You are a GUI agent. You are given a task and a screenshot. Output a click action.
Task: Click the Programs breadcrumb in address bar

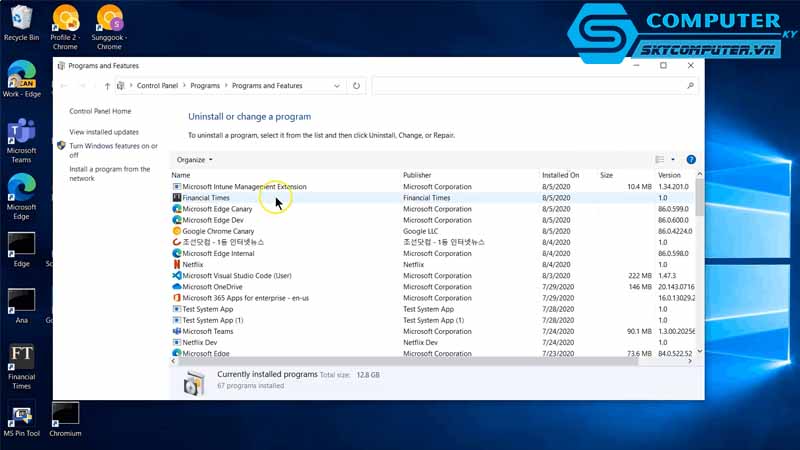point(205,86)
